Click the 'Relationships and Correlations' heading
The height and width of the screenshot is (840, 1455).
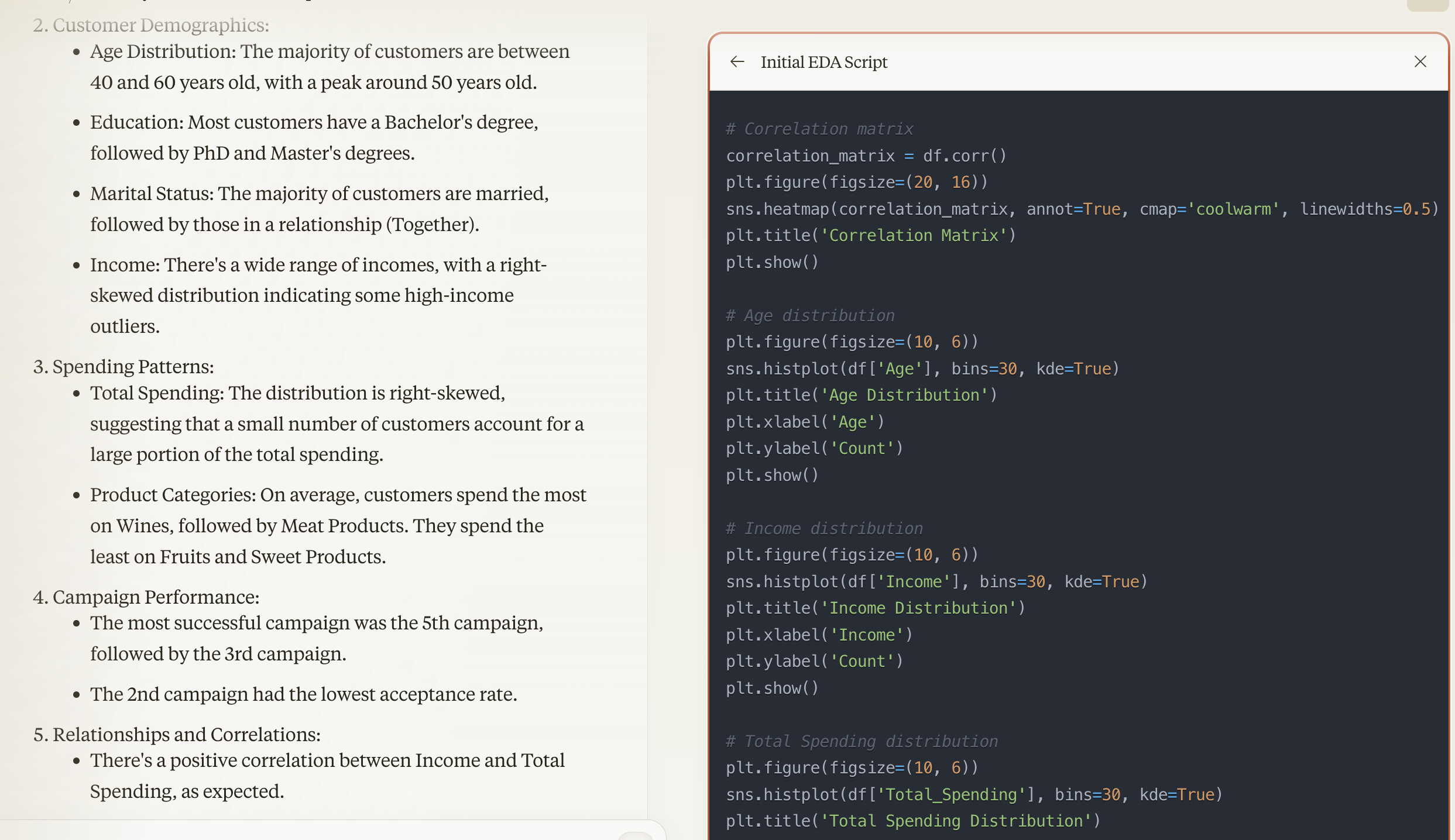[186, 735]
